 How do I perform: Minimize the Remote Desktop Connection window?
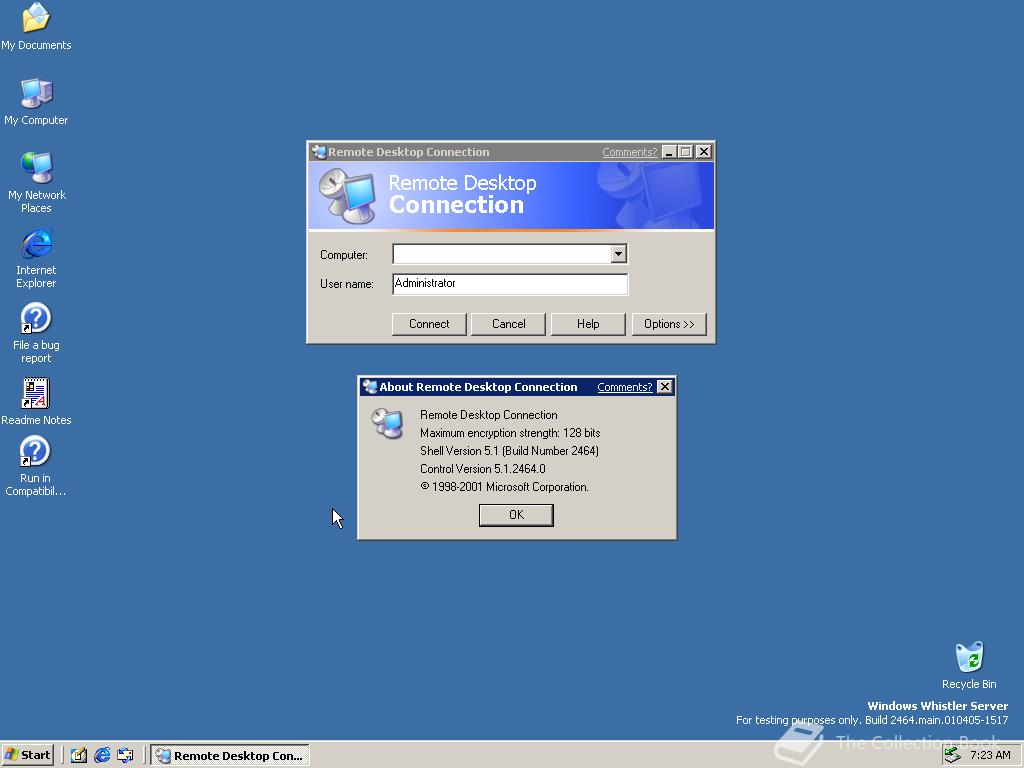(x=669, y=152)
